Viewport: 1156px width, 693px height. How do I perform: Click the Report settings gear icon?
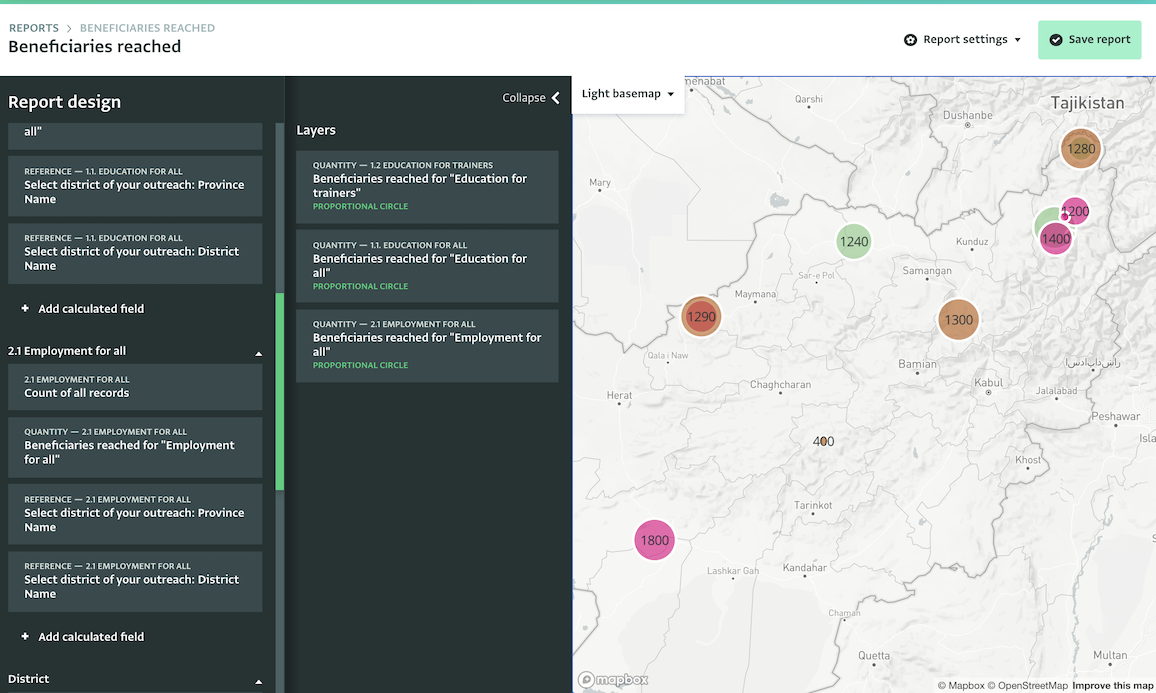click(910, 40)
